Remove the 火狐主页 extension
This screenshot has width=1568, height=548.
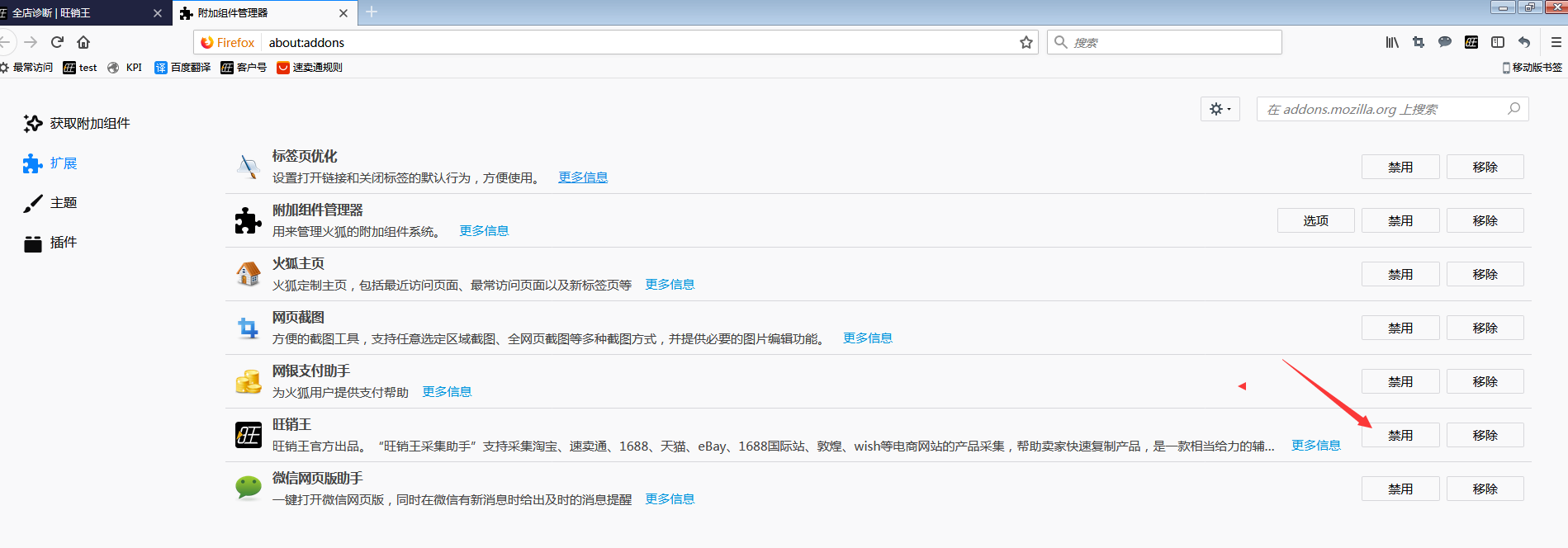(1485, 274)
